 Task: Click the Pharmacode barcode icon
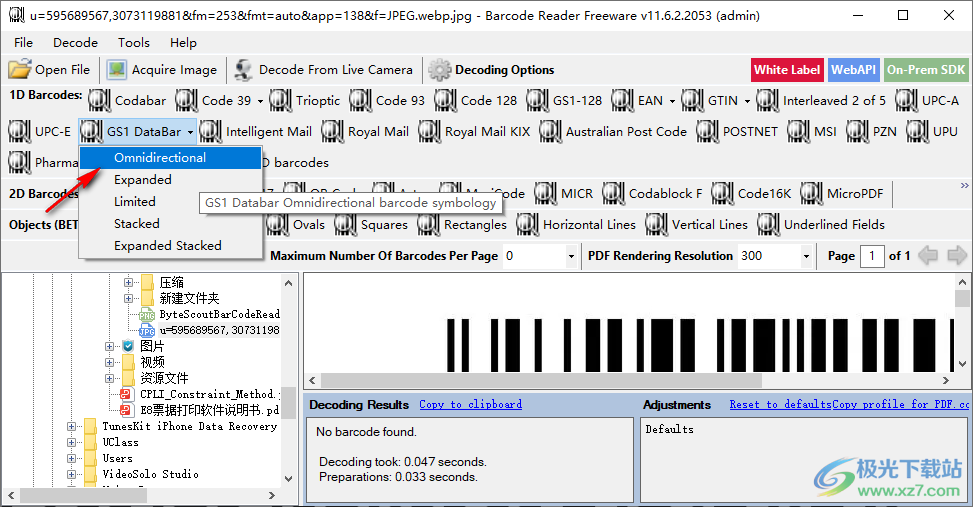coord(19,163)
